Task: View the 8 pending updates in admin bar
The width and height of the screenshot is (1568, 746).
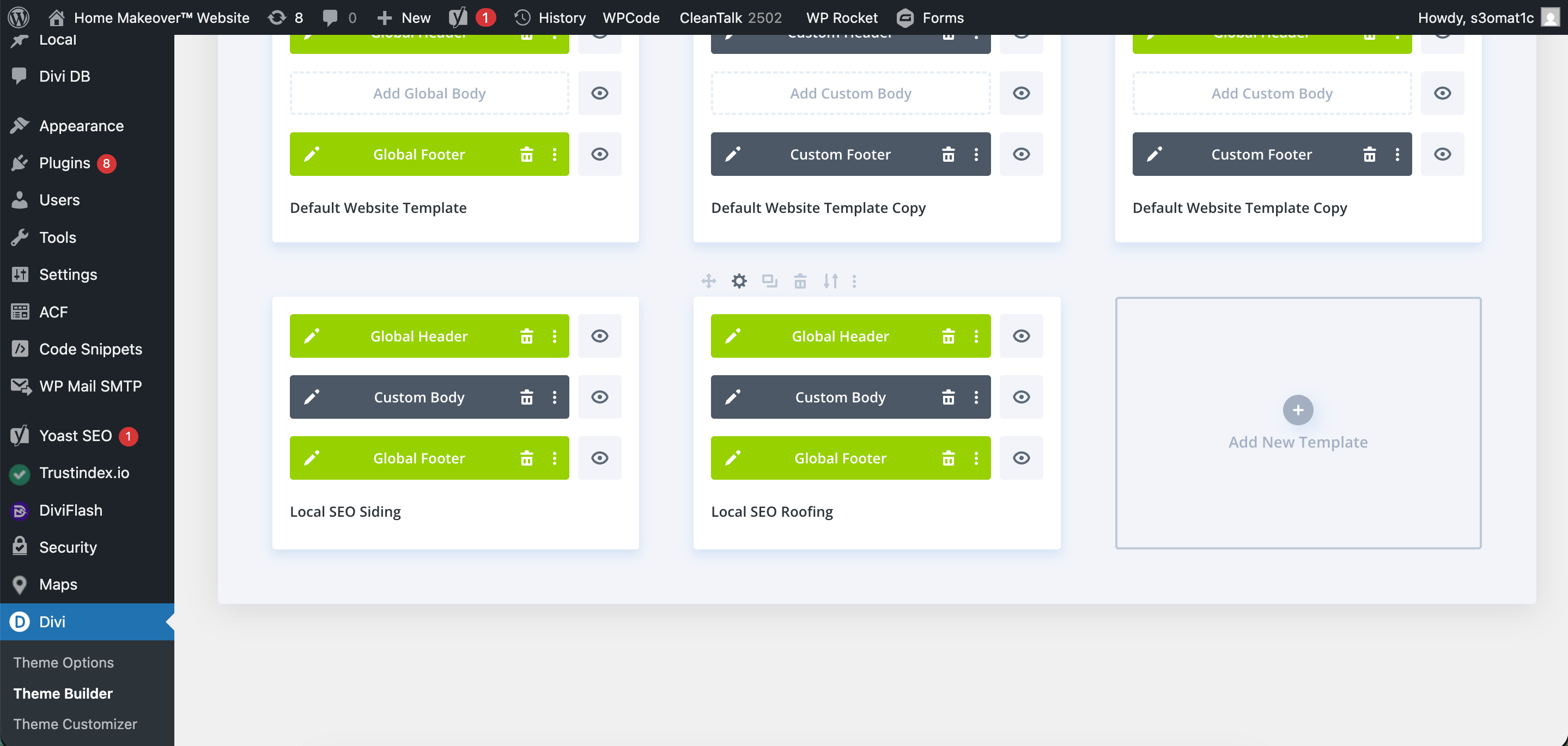Action: (x=285, y=17)
